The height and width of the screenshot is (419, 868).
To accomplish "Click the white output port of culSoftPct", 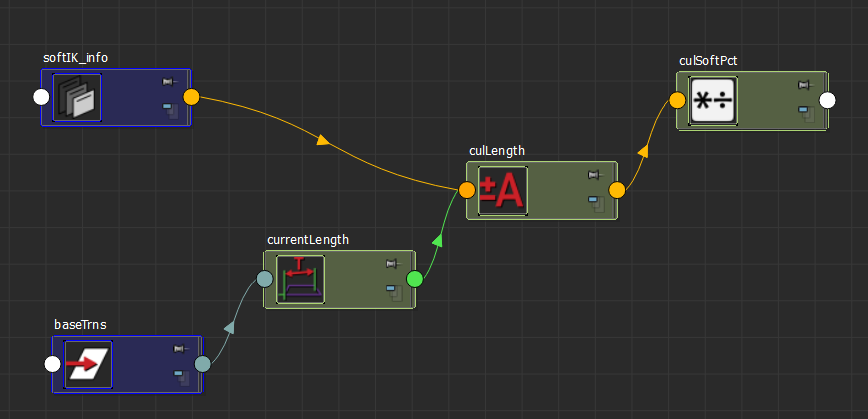I will [x=827, y=100].
